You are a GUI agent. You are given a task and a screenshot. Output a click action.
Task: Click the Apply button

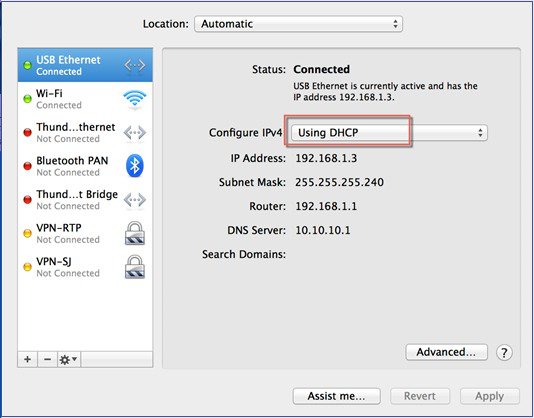[x=490, y=396]
